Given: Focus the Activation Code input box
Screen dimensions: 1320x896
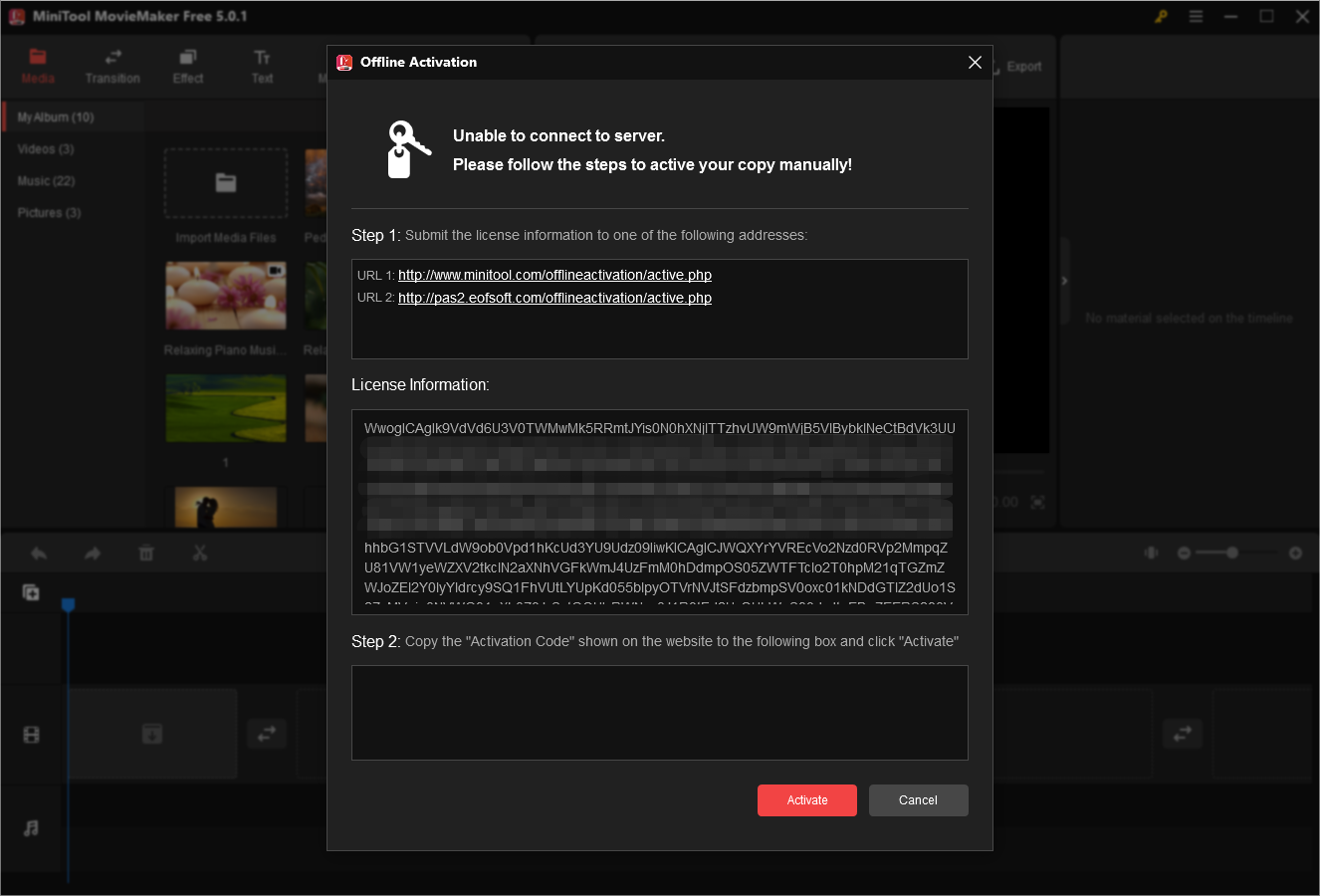Looking at the screenshot, I should [x=660, y=713].
